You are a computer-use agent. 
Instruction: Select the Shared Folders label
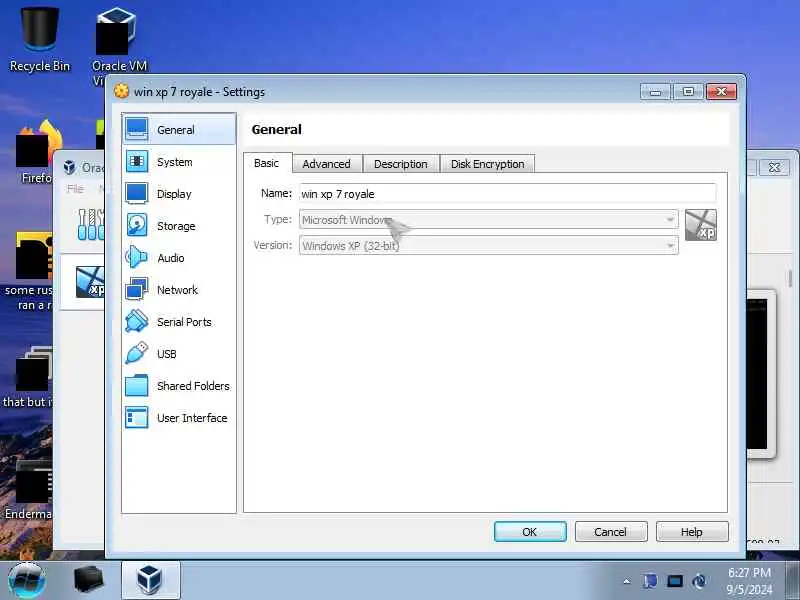[x=193, y=386]
